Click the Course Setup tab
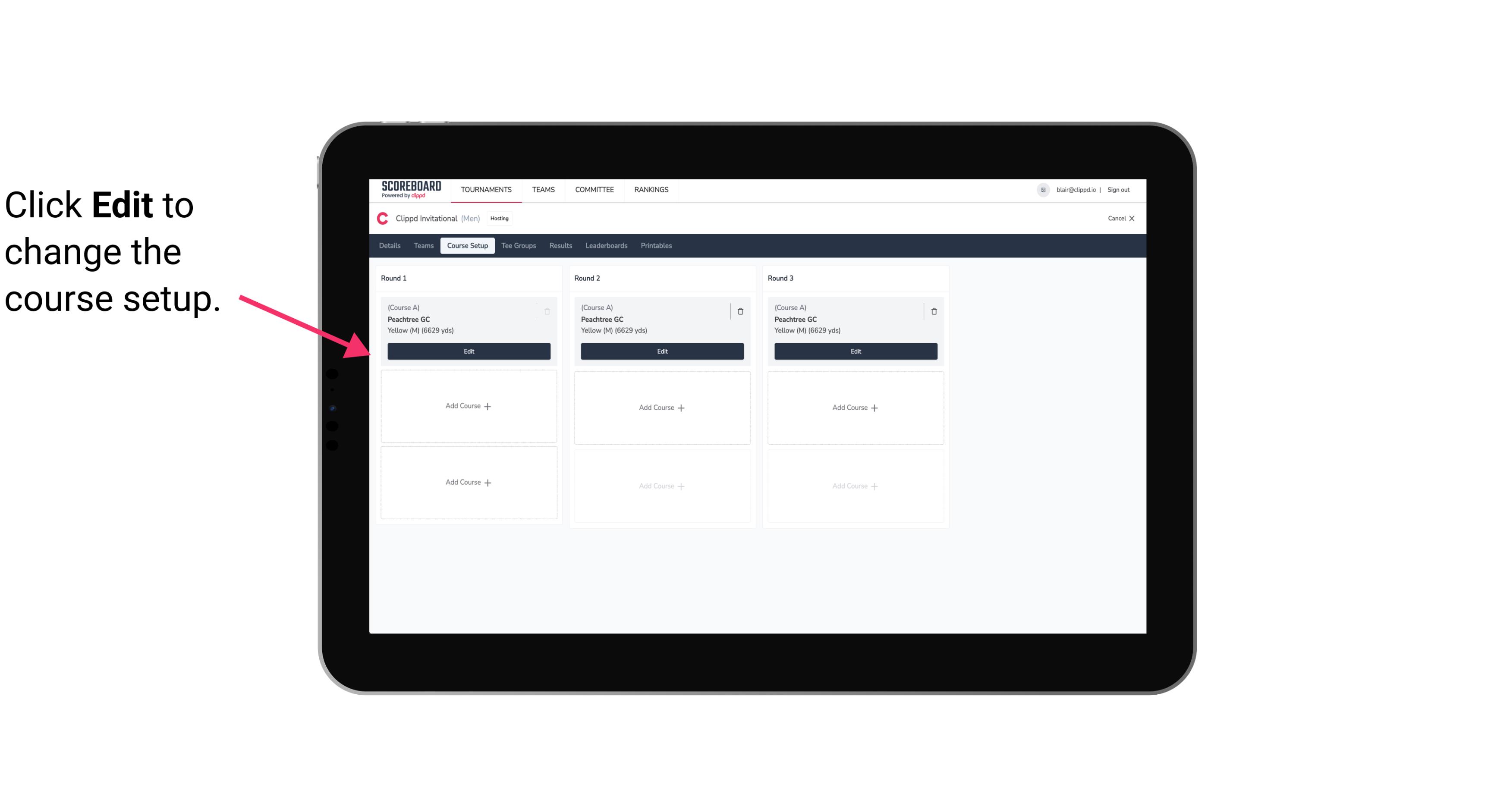 coord(466,245)
